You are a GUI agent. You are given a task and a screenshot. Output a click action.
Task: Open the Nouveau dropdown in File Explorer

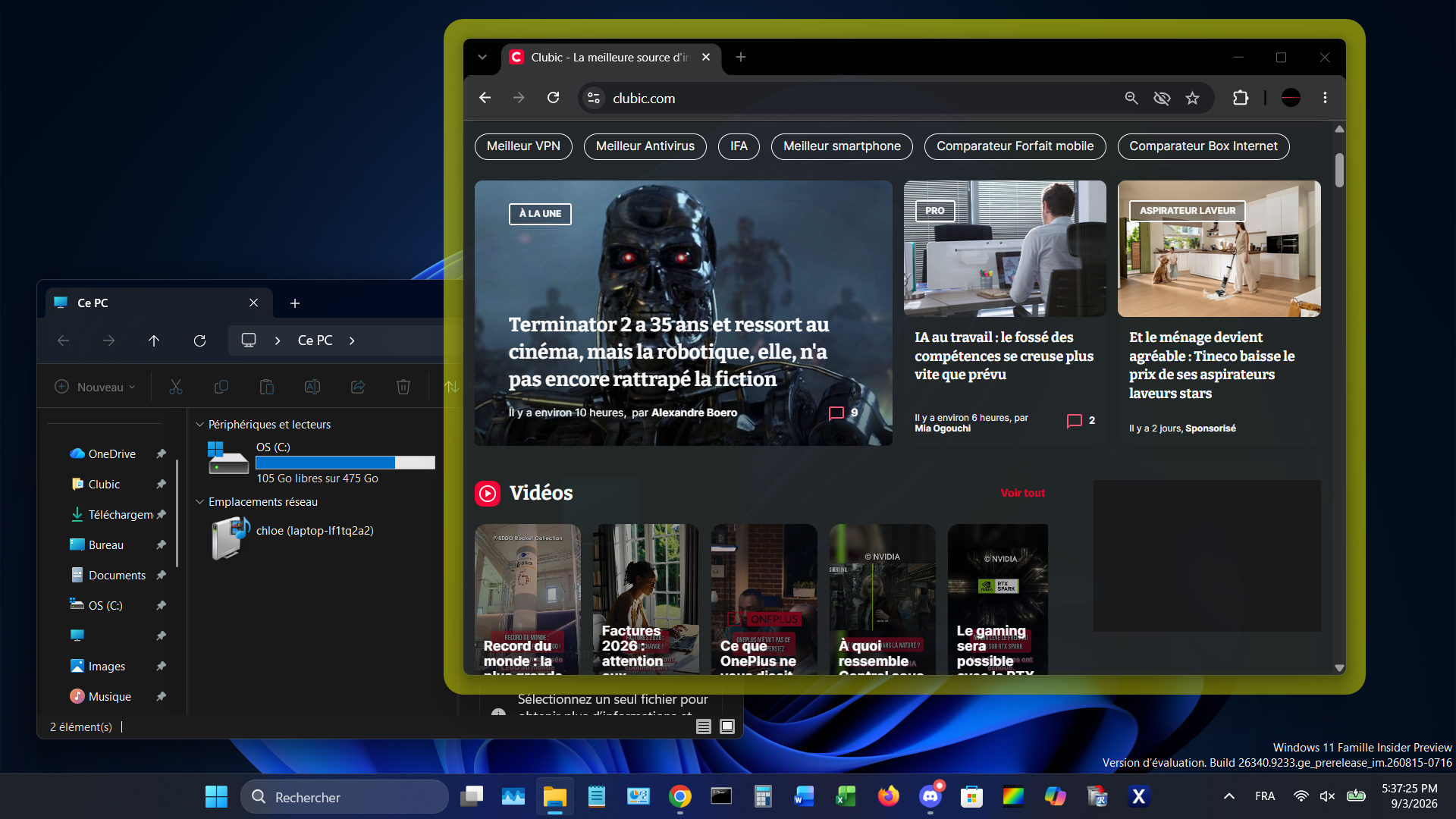(x=96, y=387)
